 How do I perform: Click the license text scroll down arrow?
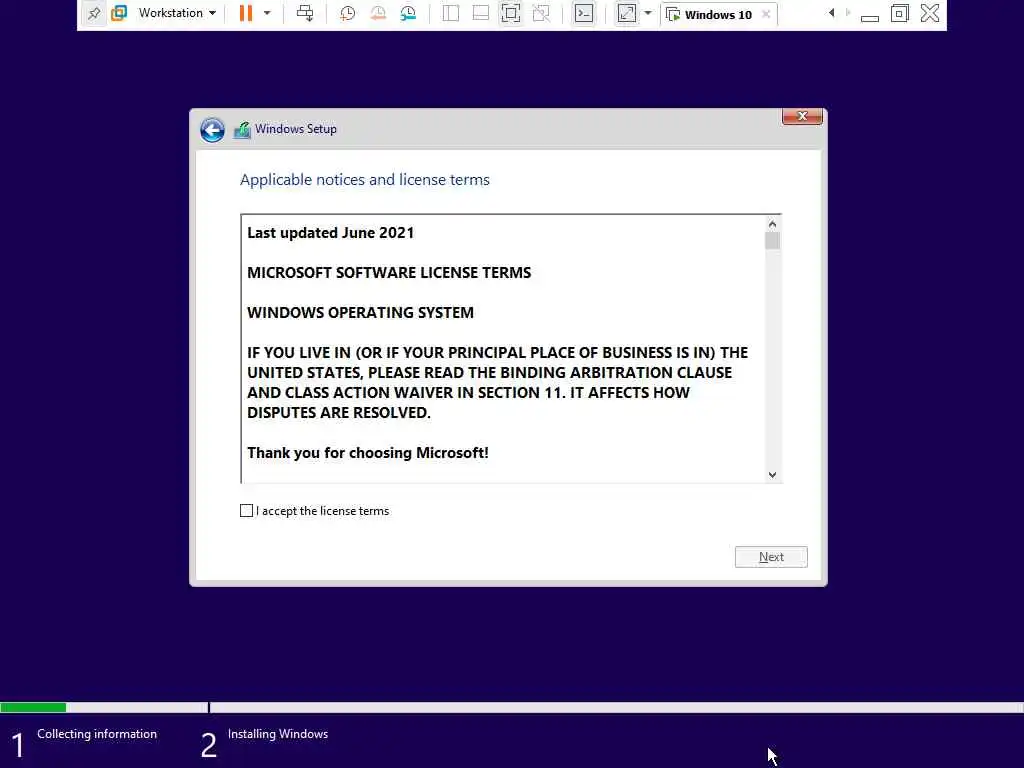coord(773,475)
